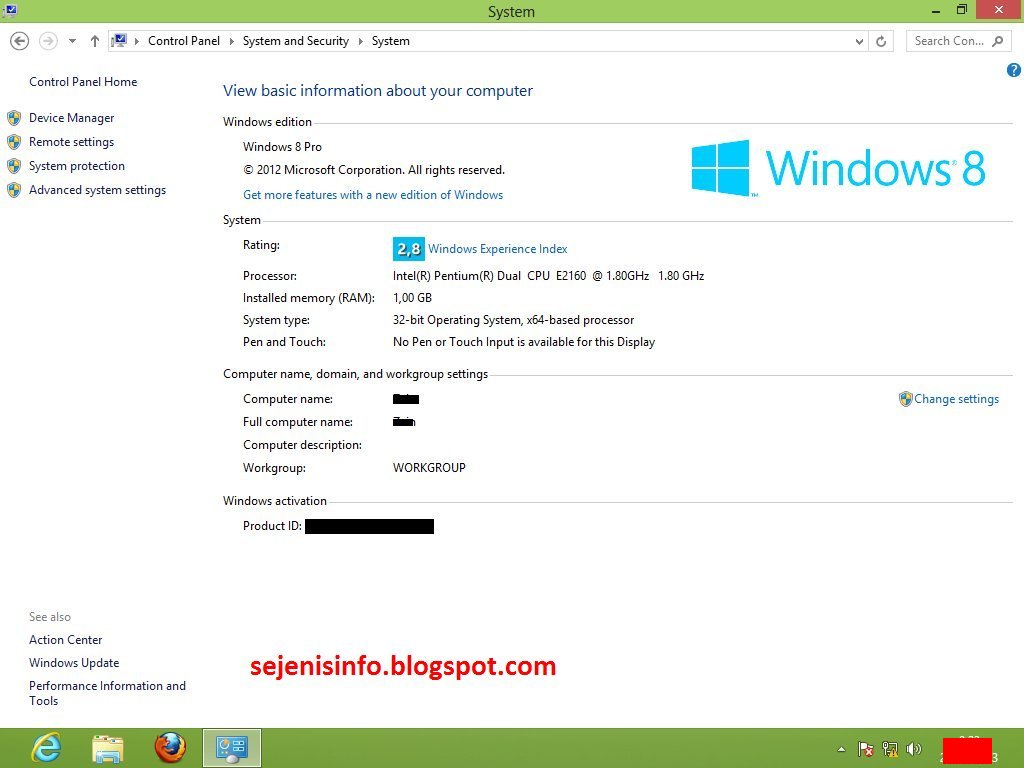Screen dimensions: 1024x768
Task: Click the shield icon beside Change settings
Action: tap(905, 399)
